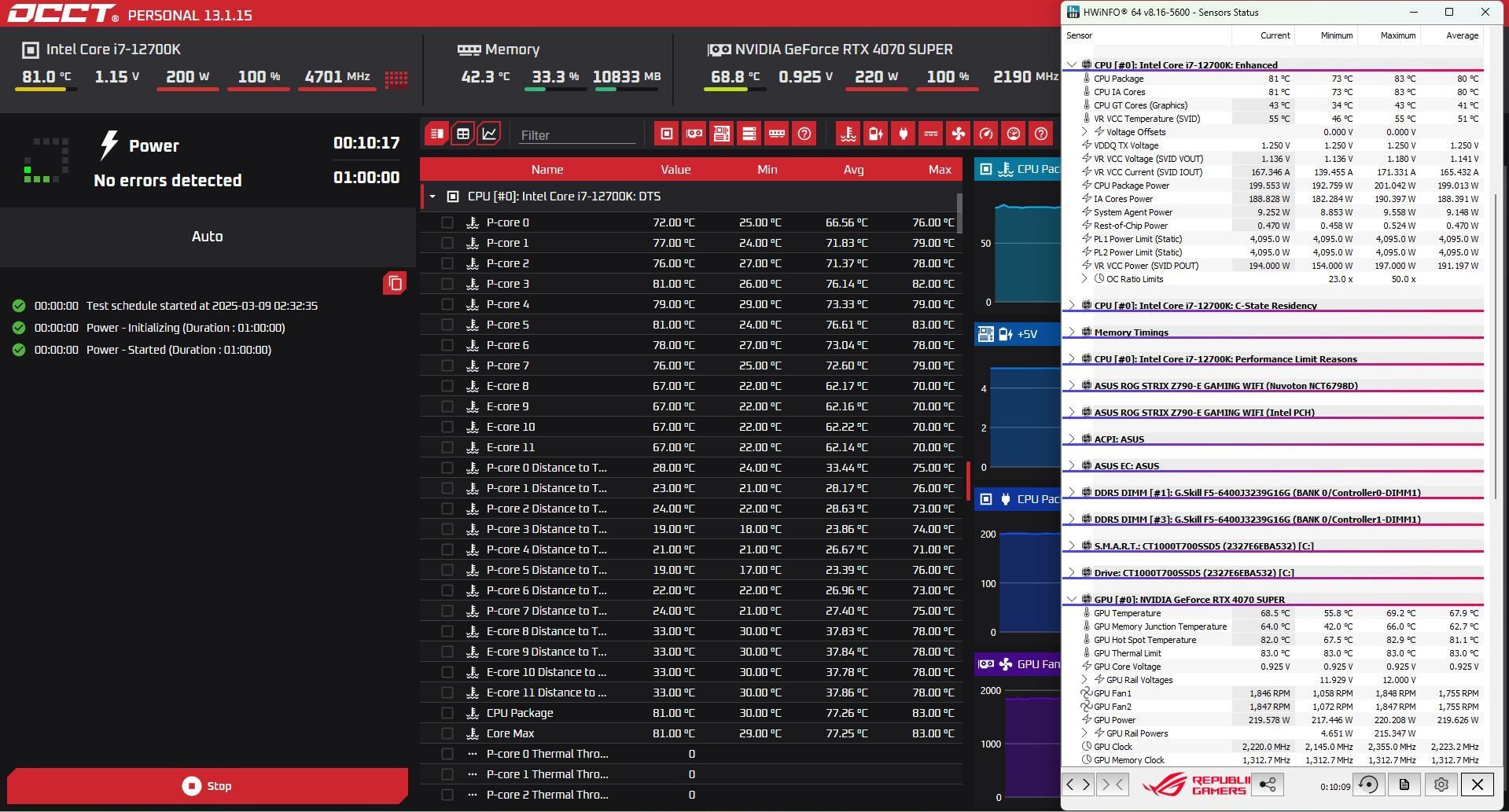Click HWiNFO share network icon
This screenshot has width=1509, height=812.
click(x=1268, y=784)
